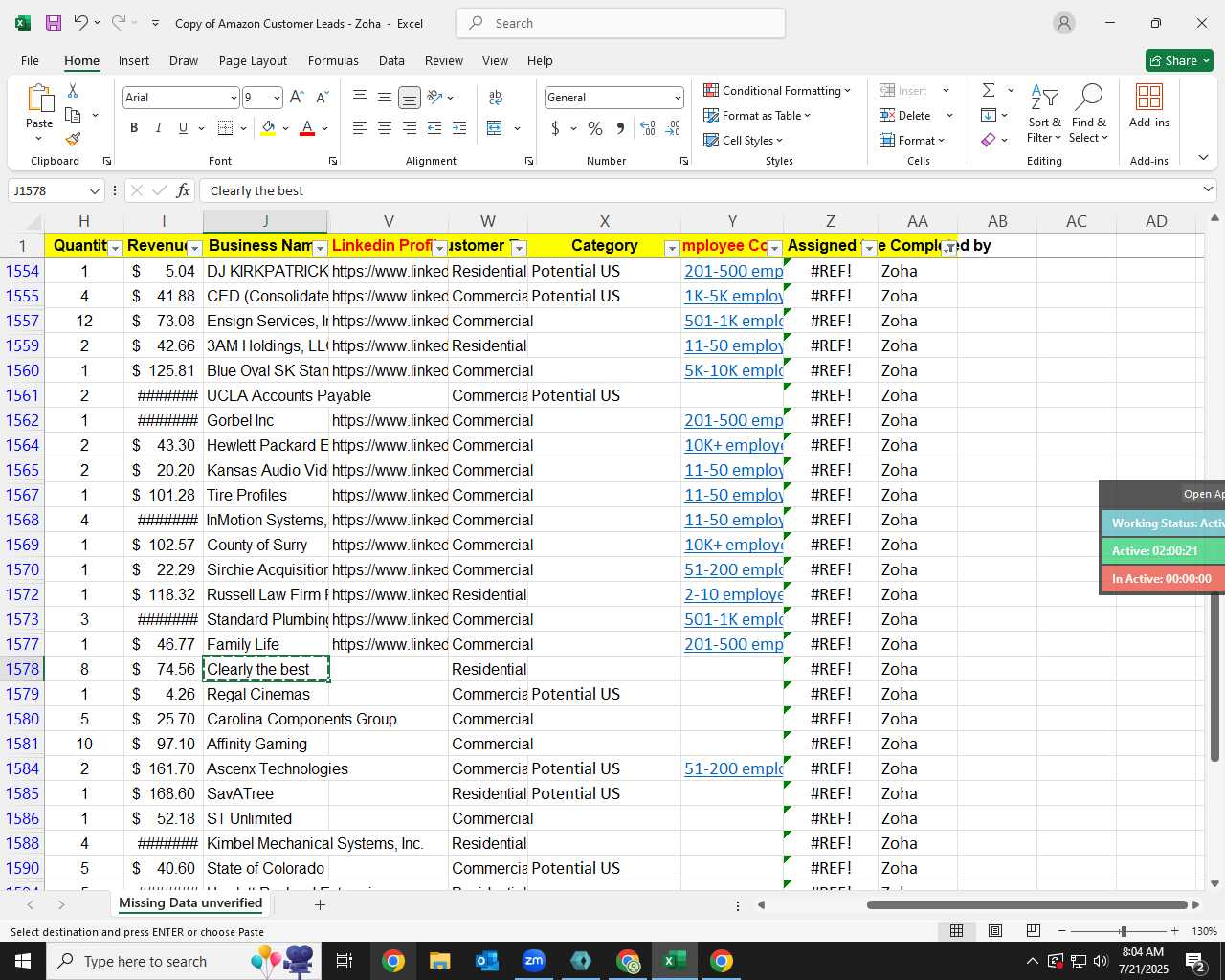
Task: Click the Insert Function fx icon
Action: (183, 190)
